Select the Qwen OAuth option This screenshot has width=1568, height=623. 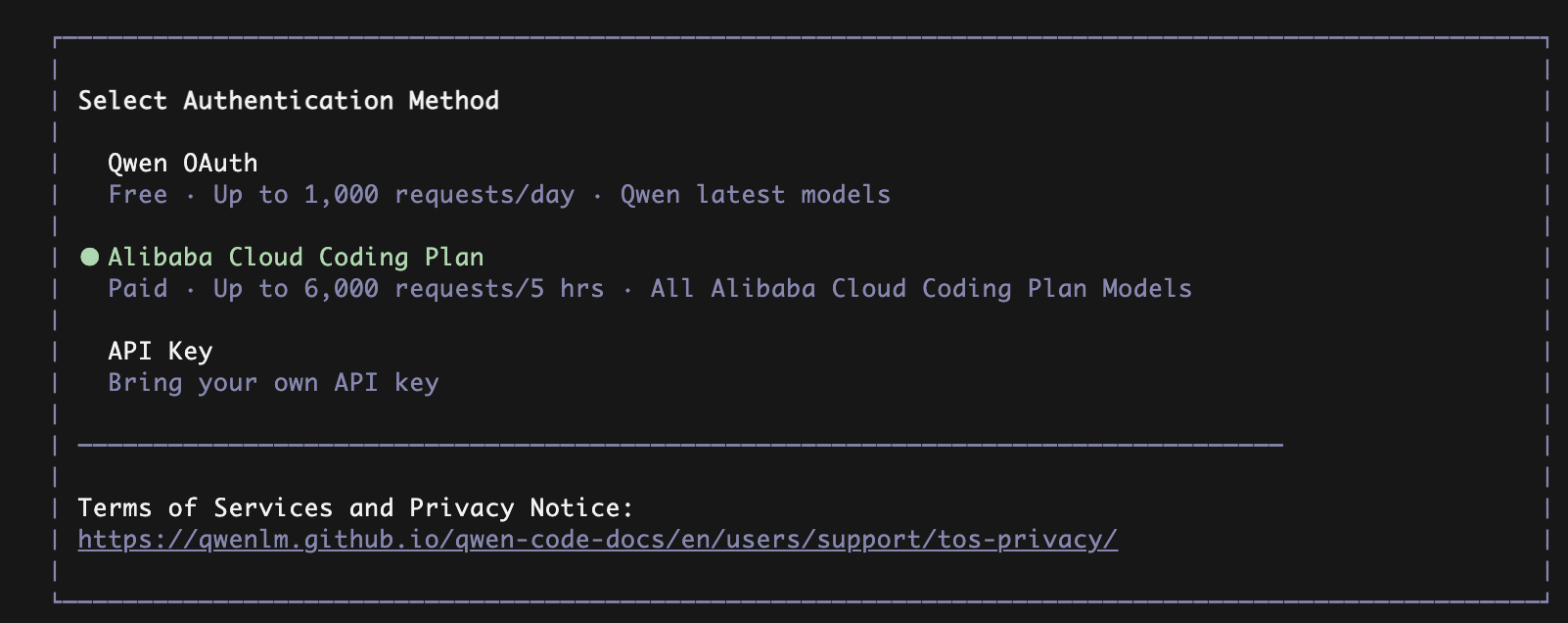(x=182, y=163)
